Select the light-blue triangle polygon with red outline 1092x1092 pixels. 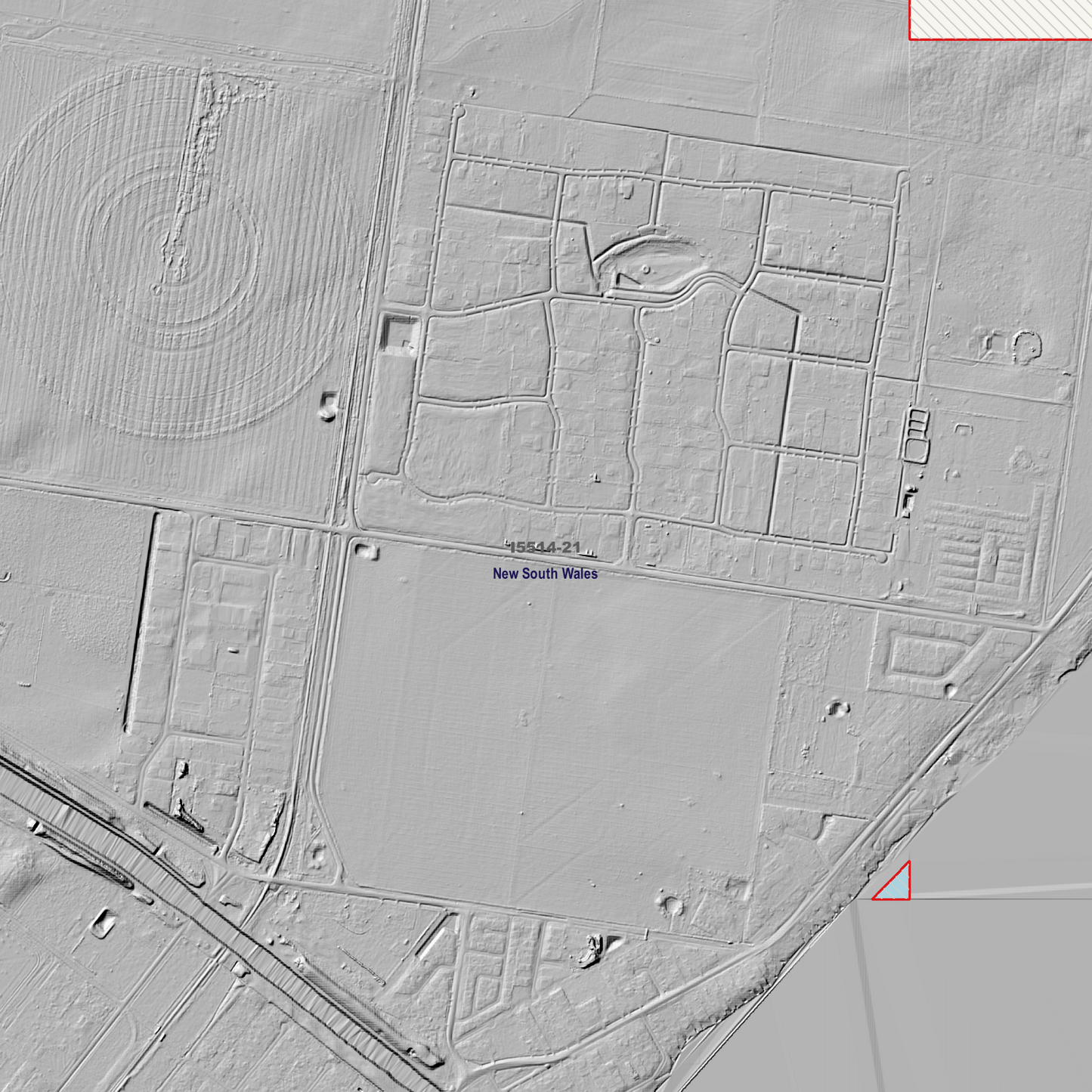coord(898,886)
